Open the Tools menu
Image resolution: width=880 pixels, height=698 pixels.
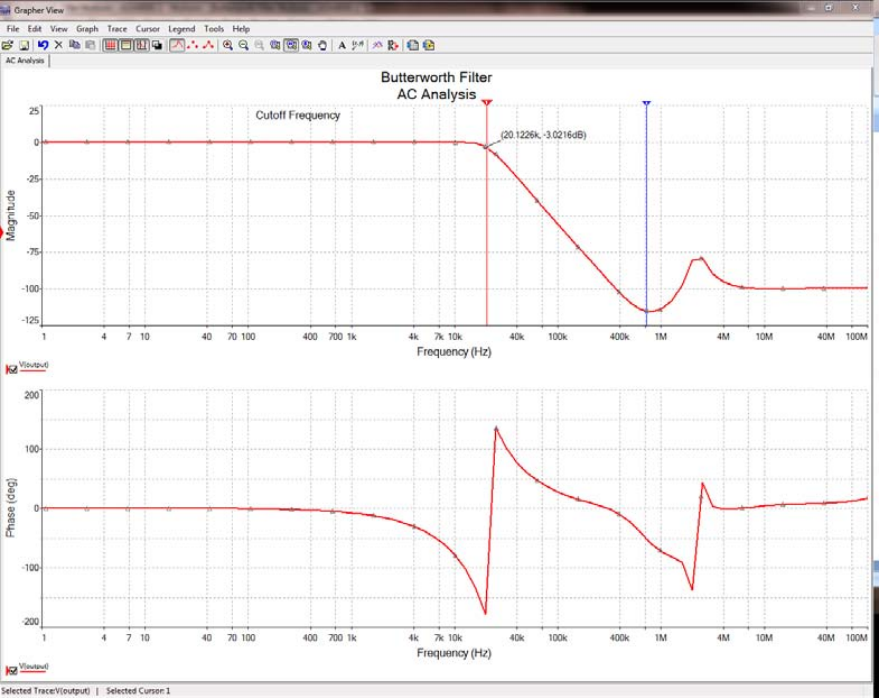click(x=214, y=29)
